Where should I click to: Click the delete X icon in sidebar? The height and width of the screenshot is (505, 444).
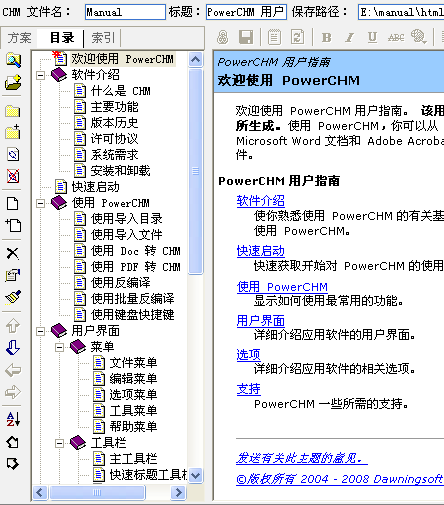pos(13,254)
